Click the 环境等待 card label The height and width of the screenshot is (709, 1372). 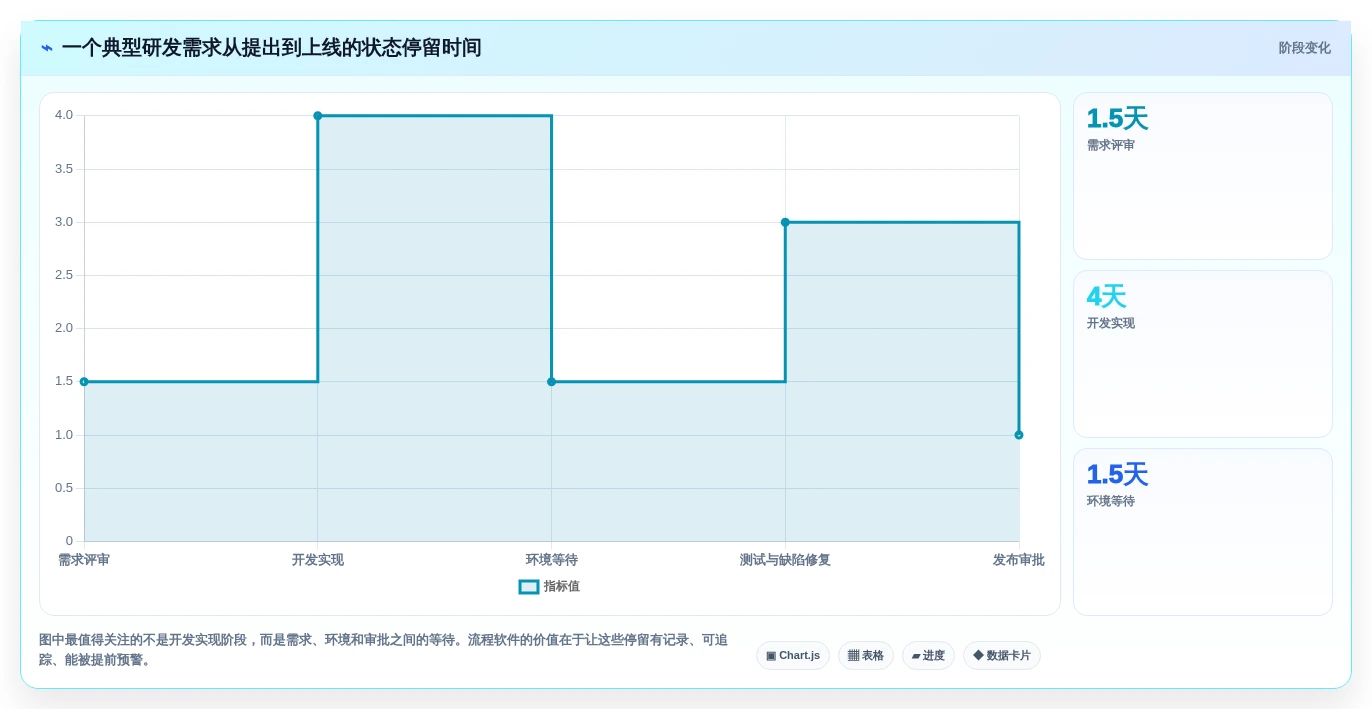(1111, 502)
